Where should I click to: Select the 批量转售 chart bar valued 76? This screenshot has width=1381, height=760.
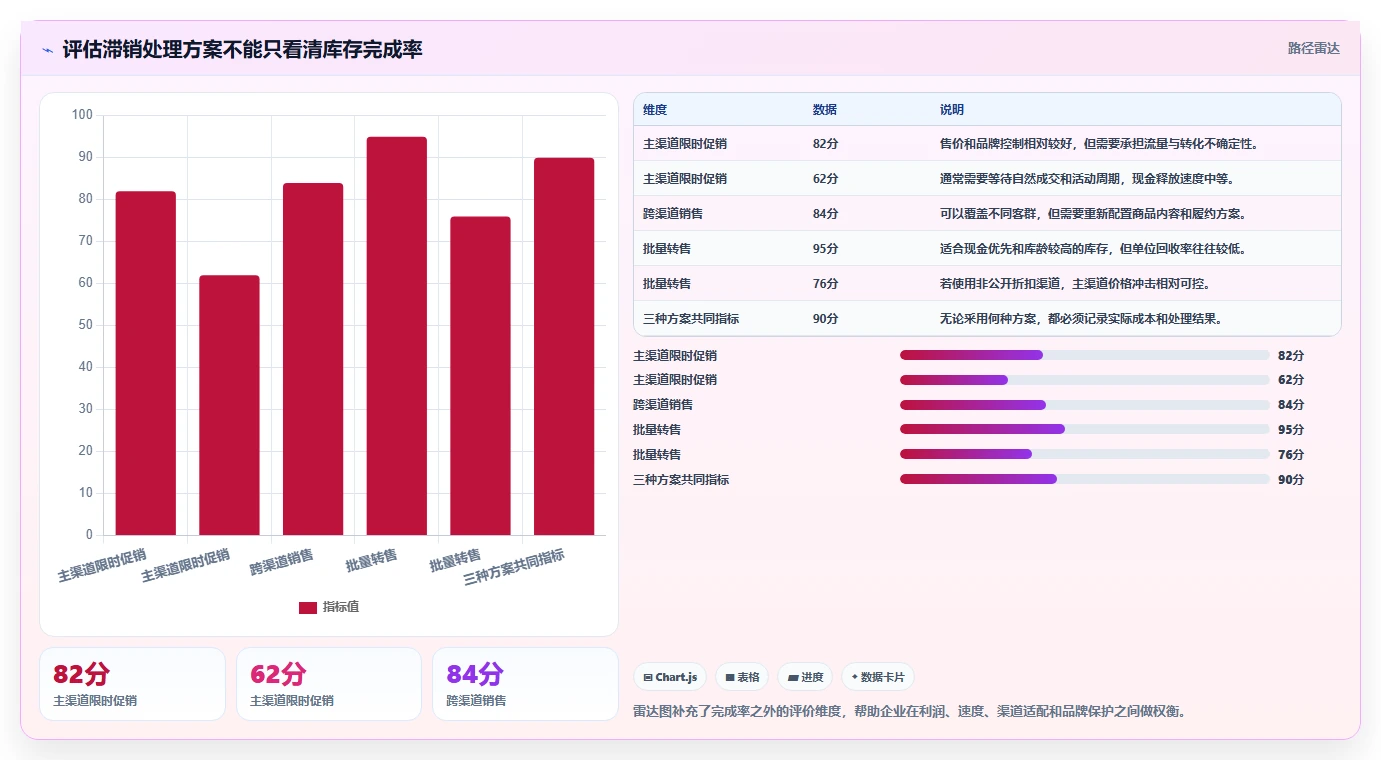pos(480,376)
